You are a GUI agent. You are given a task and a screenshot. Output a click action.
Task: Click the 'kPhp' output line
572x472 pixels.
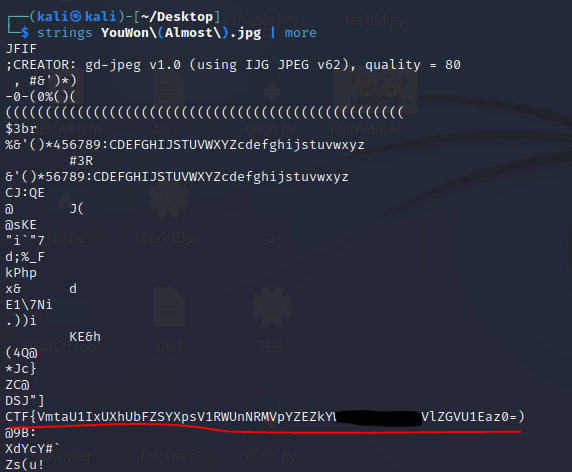point(21,273)
